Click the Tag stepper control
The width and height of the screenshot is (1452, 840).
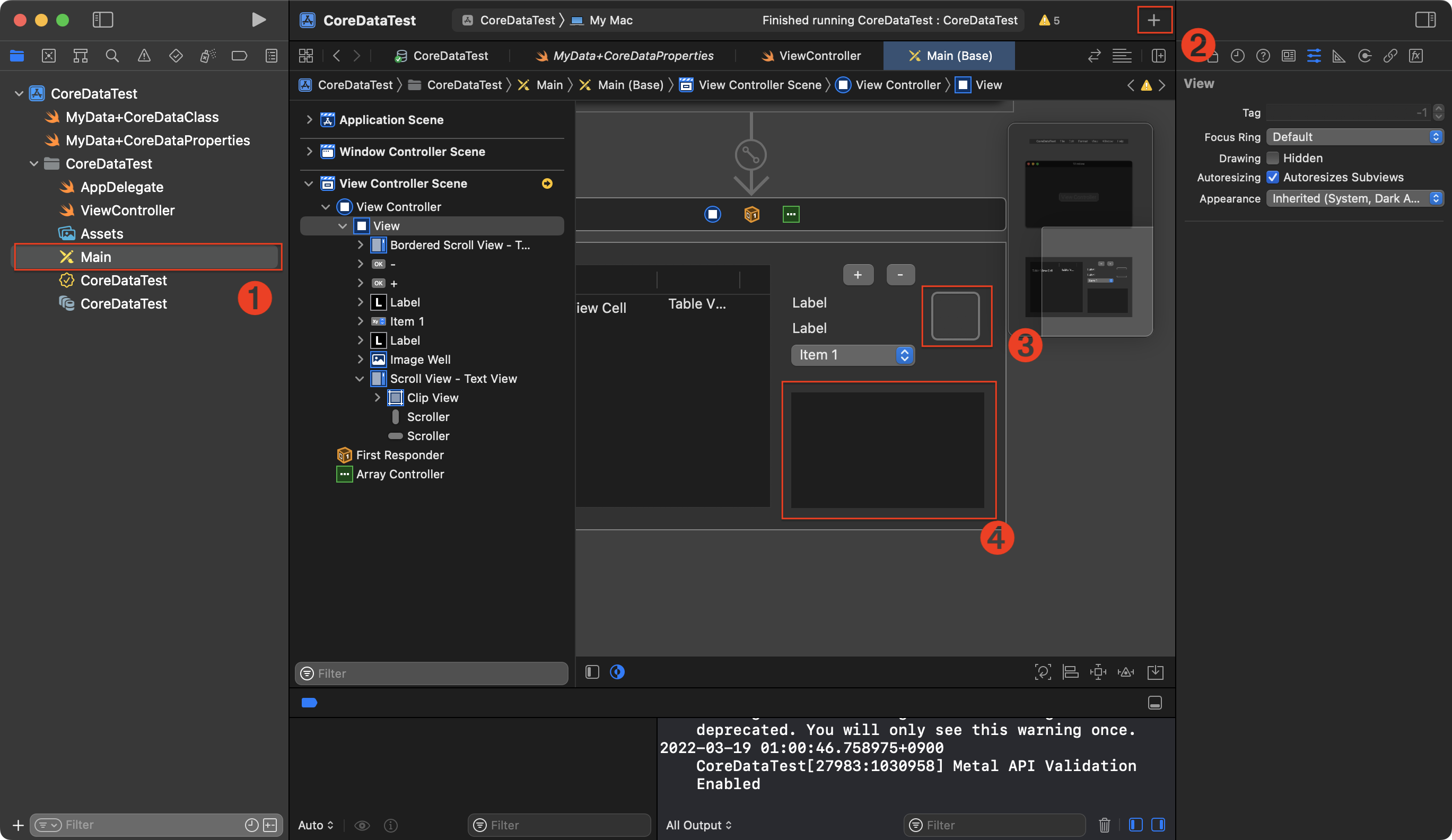pos(1438,112)
